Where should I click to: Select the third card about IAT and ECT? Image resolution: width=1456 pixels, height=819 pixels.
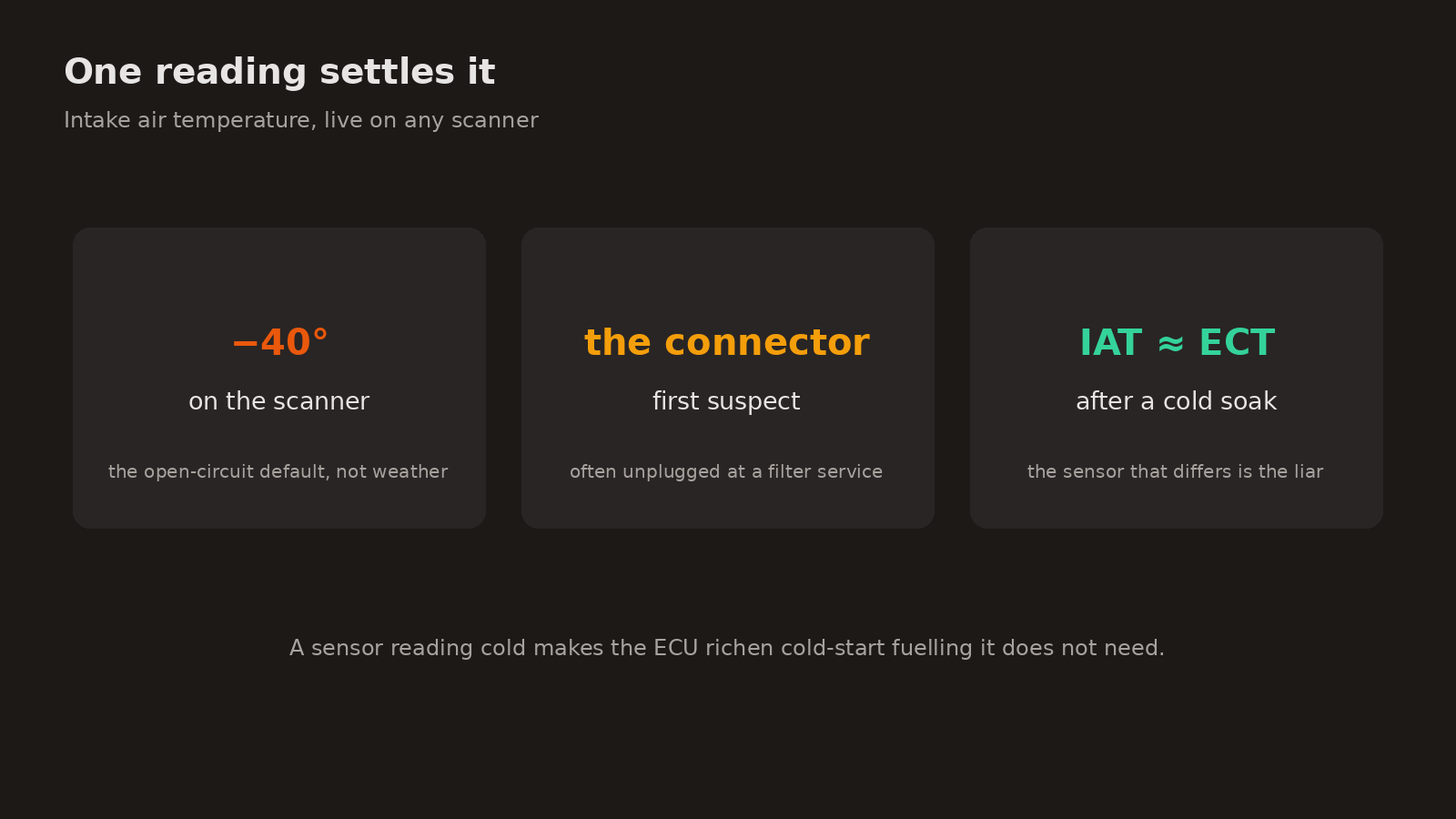[1177, 378]
